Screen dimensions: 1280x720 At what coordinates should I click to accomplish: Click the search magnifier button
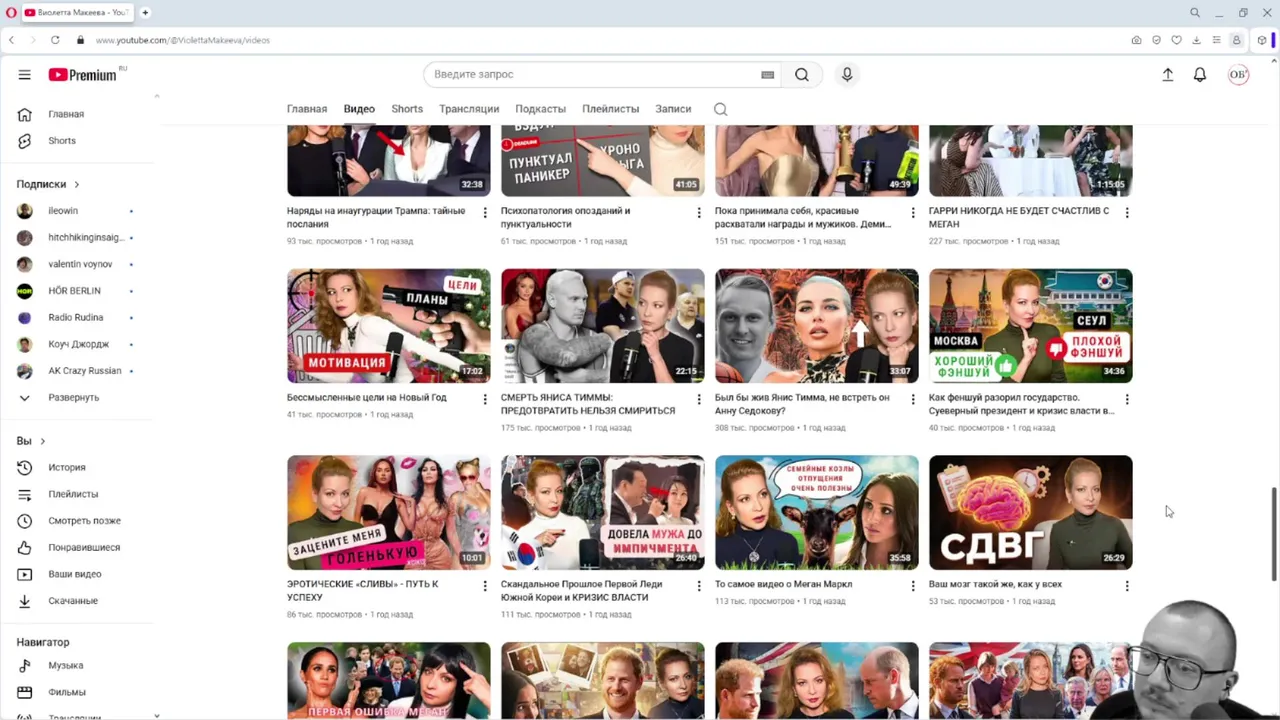[802, 74]
